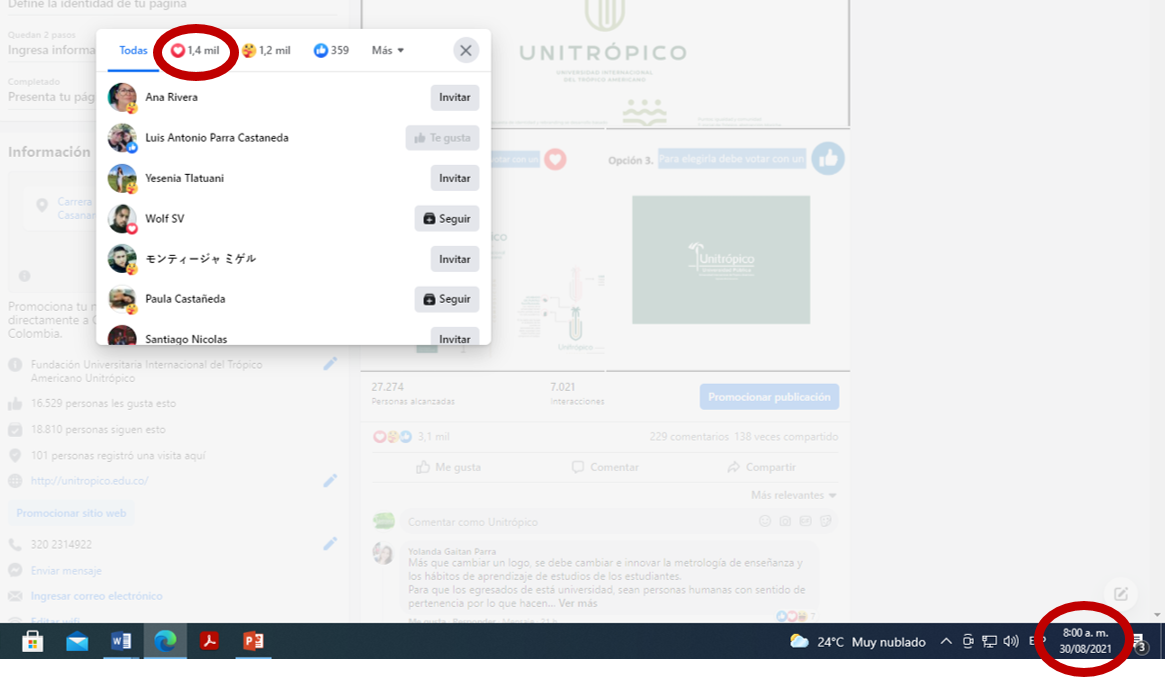Insert emoji in comment box
The height and width of the screenshot is (677, 1165).
coord(765,521)
